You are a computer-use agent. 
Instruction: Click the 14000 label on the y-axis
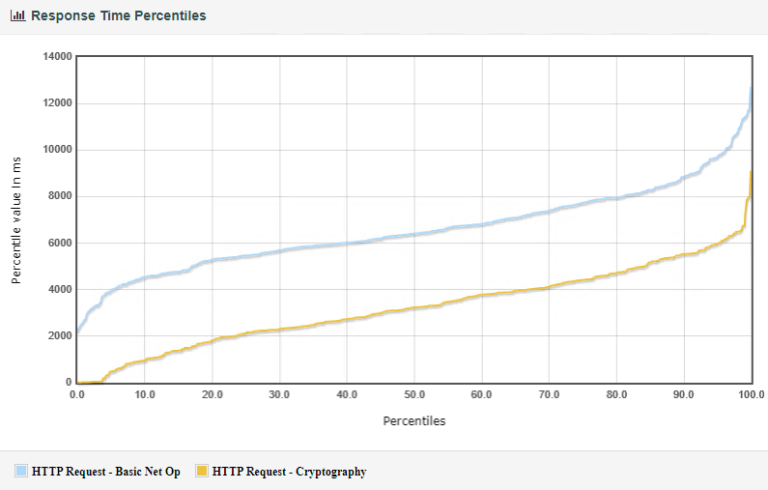click(57, 57)
